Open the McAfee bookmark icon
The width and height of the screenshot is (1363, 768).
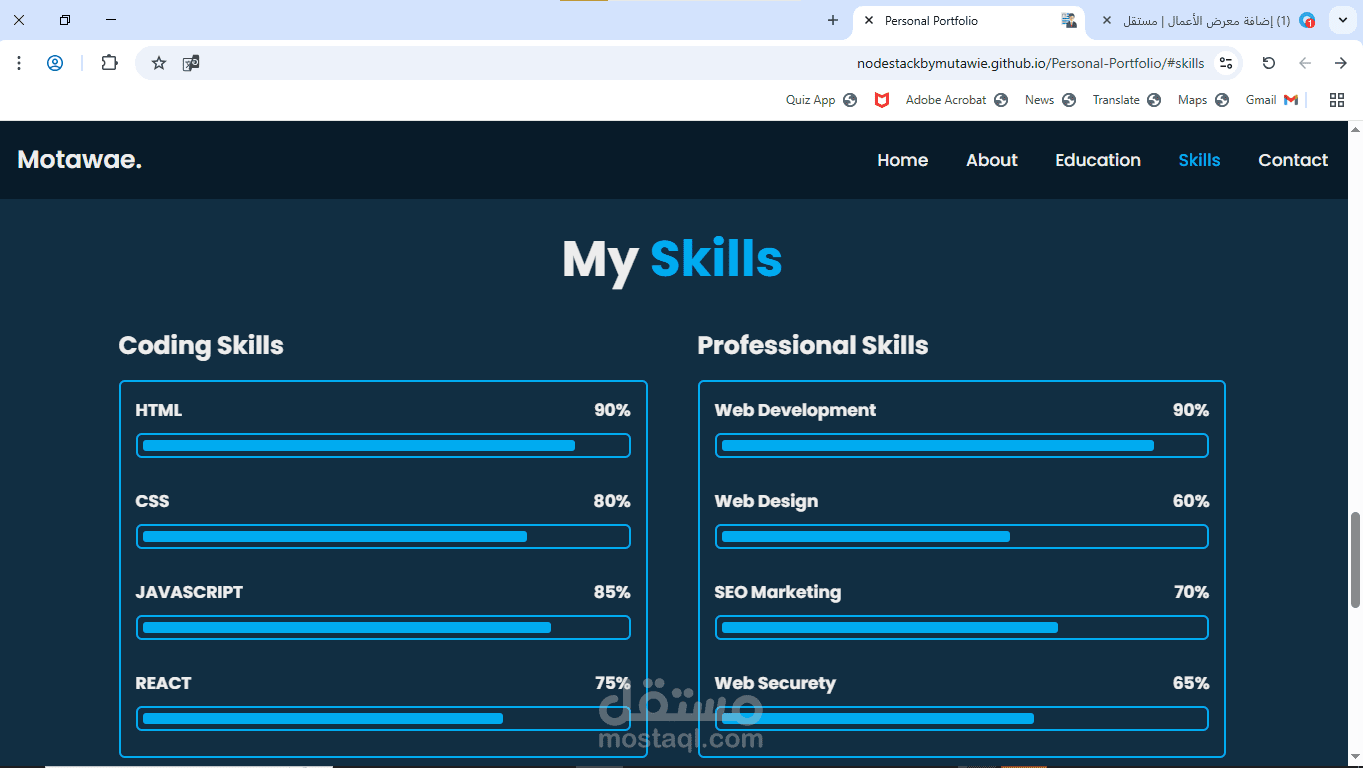882,100
